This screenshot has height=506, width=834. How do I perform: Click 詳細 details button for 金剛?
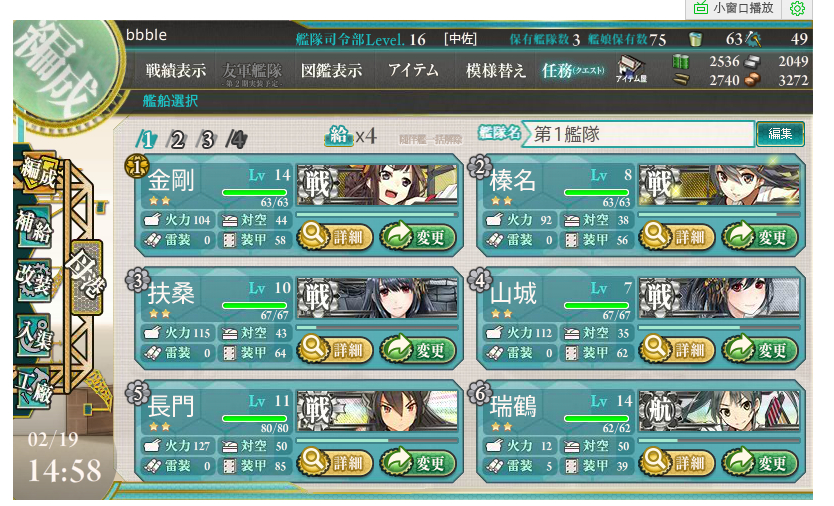tap(335, 236)
